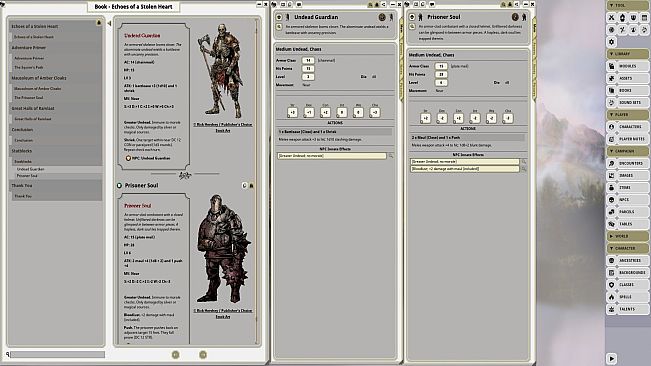Viewport: 651px width, 366px height.
Task: Open the Spells list
Action: pos(627,297)
